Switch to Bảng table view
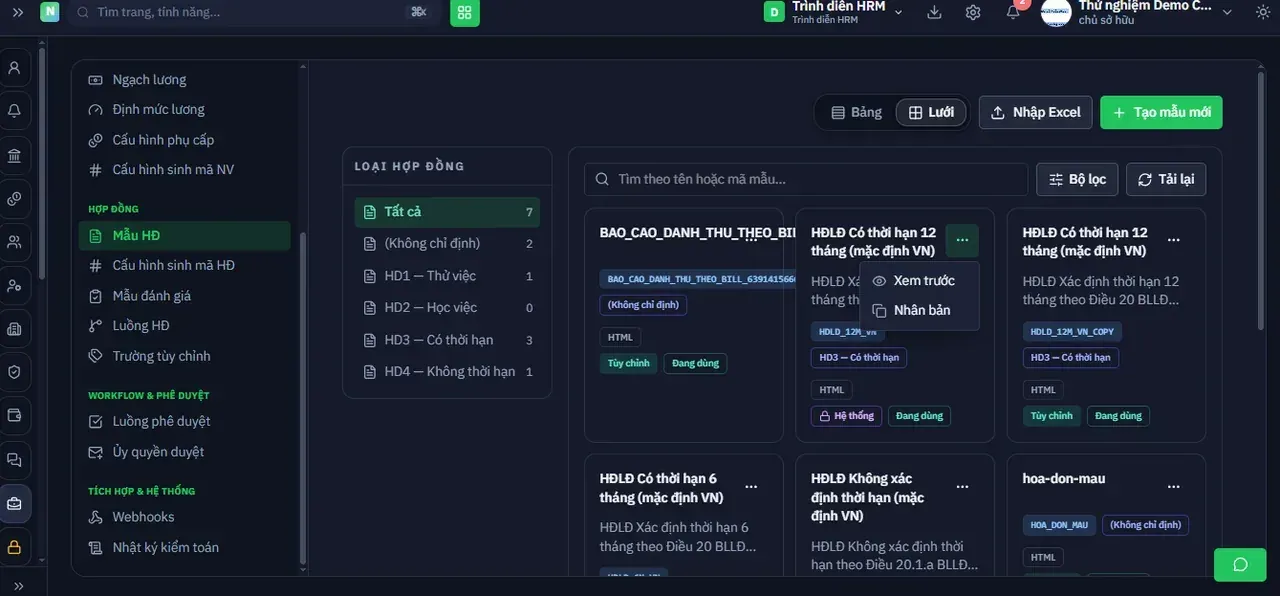Image resolution: width=1280 pixels, height=596 pixels. click(x=857, y=112)
